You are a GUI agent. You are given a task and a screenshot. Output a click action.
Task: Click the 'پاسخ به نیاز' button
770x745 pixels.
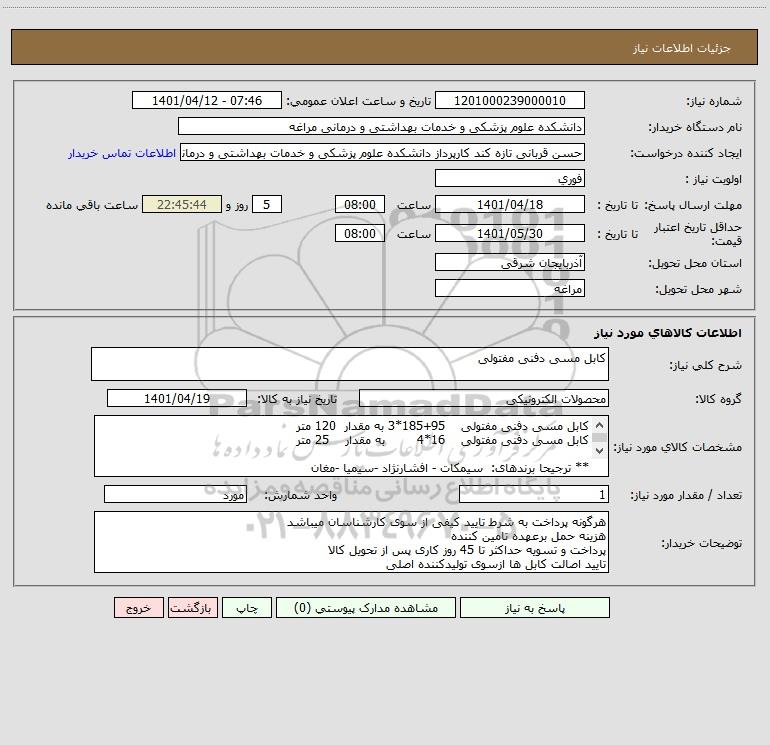click(534, 608)
